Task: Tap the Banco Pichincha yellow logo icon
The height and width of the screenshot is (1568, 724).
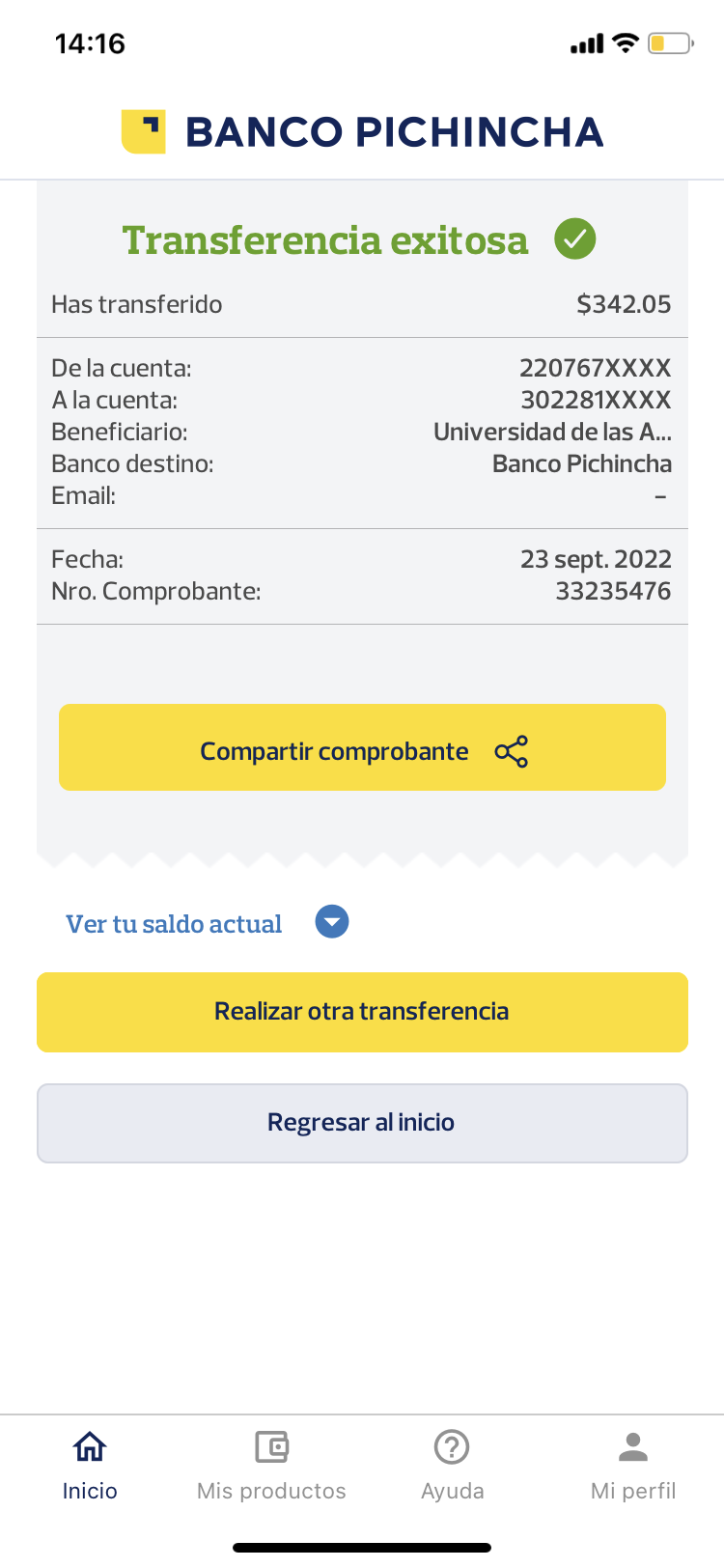Action: [x=143, y=131]
